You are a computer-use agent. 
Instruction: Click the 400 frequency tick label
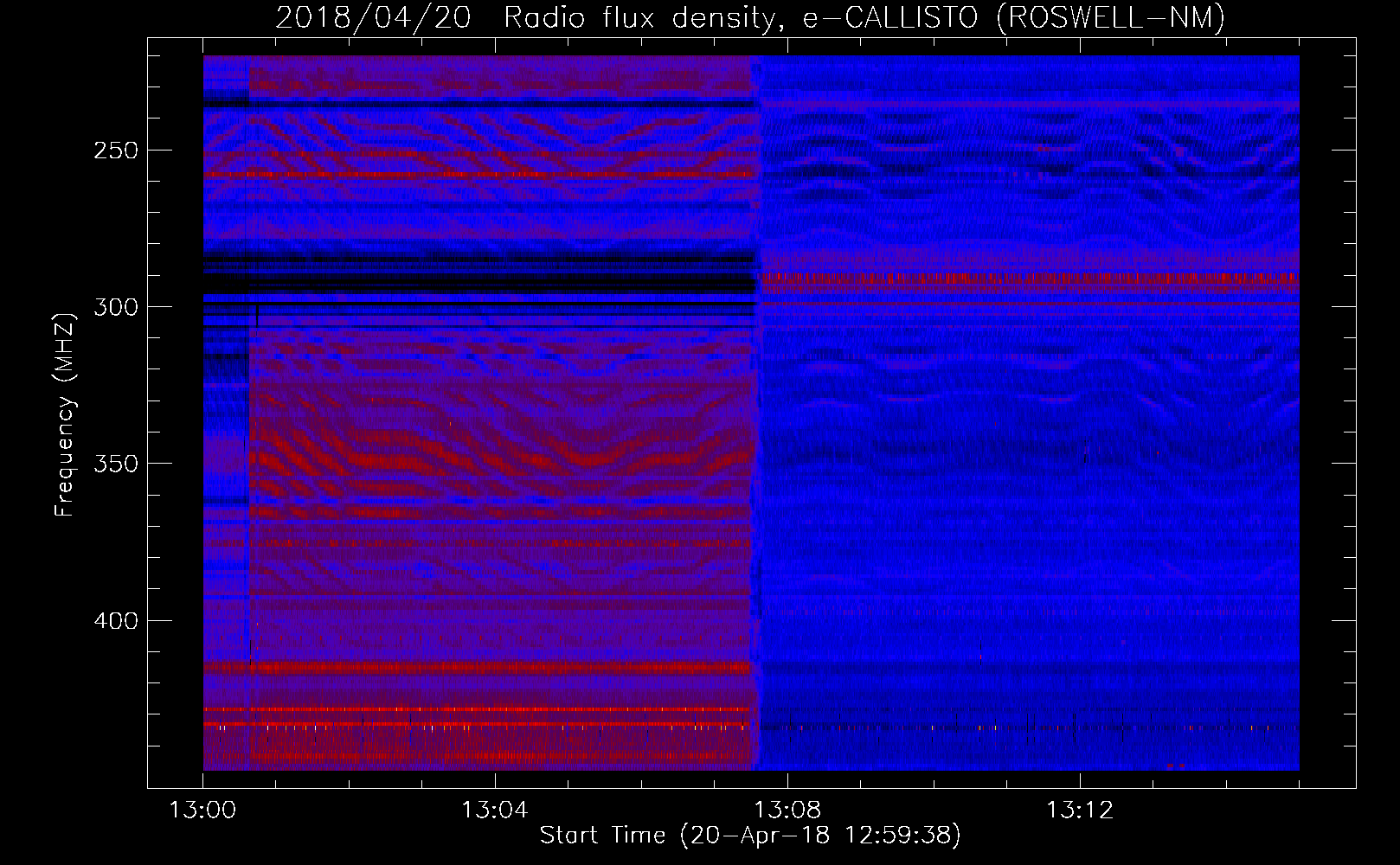point(116,621)
